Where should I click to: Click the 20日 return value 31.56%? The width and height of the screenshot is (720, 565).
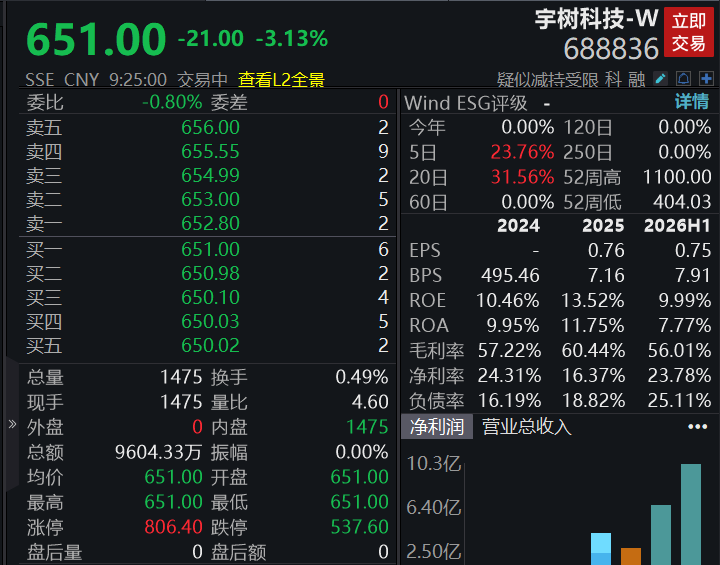522,177
